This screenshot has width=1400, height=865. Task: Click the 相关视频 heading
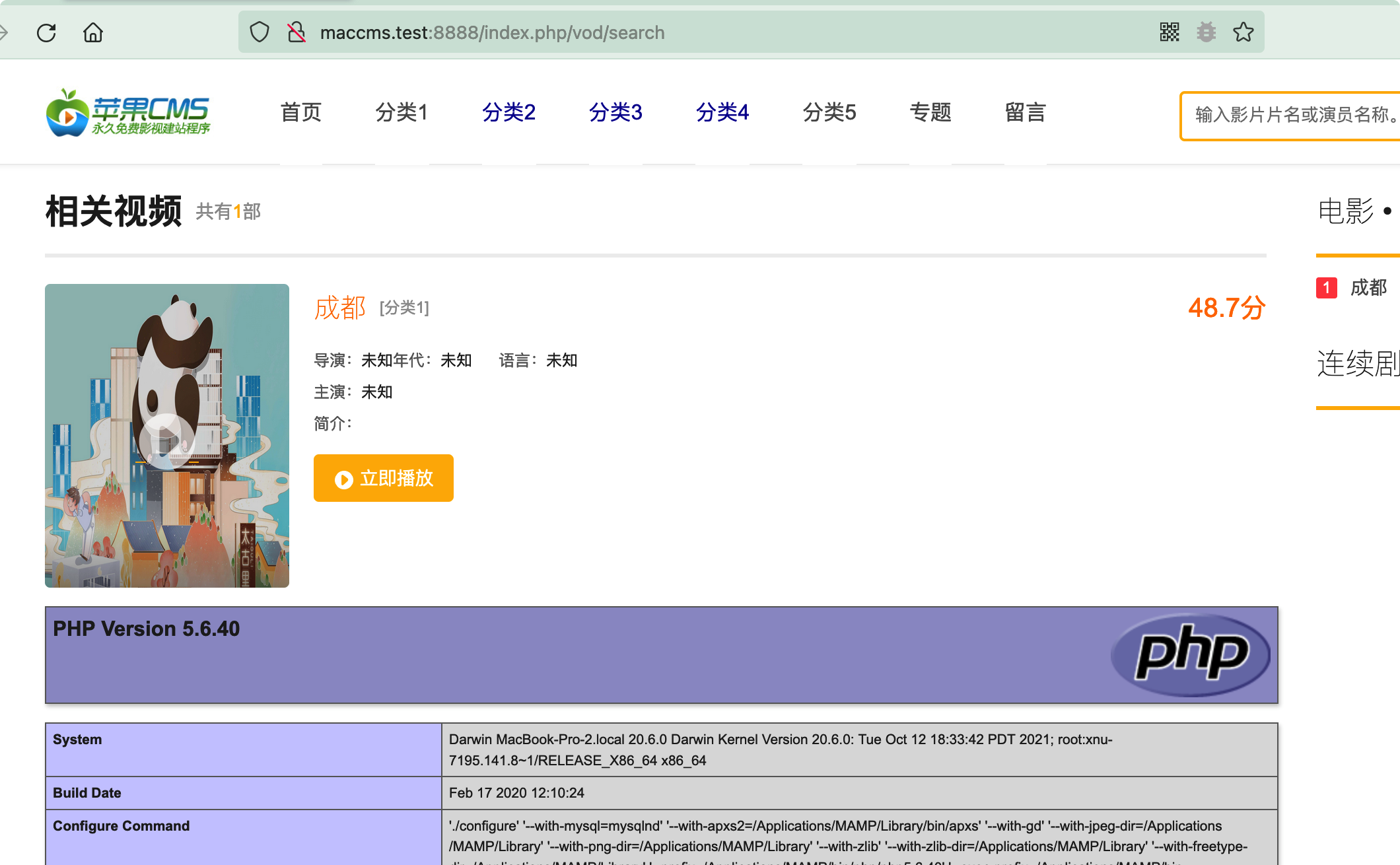click(x=114, y=211)
